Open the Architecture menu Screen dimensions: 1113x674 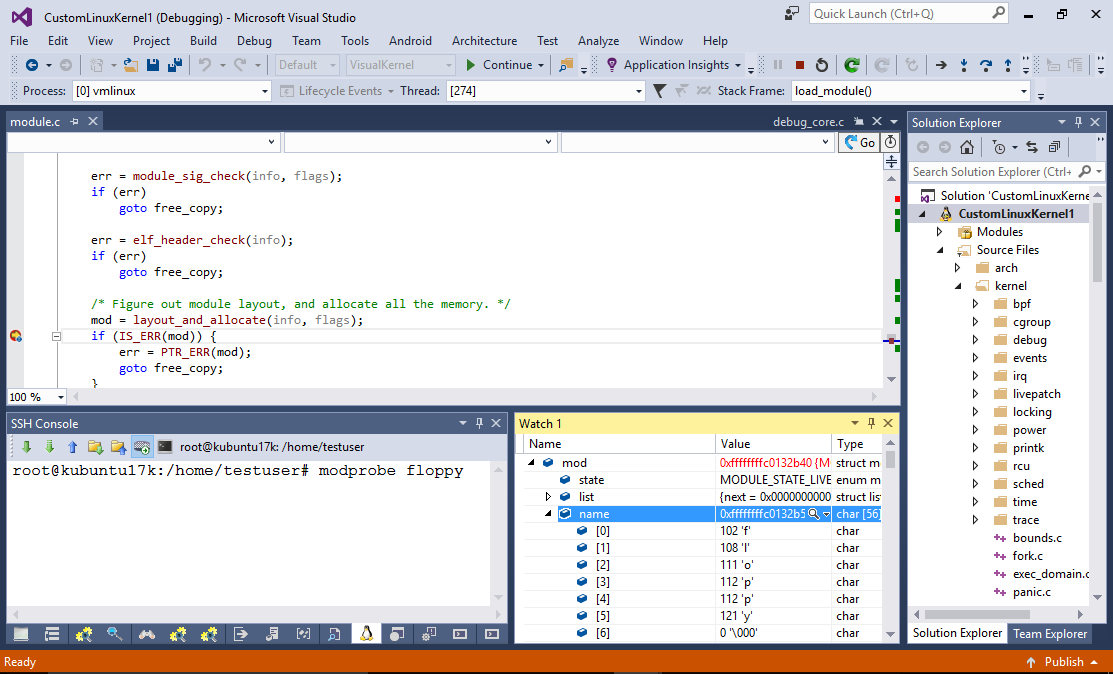484,41
